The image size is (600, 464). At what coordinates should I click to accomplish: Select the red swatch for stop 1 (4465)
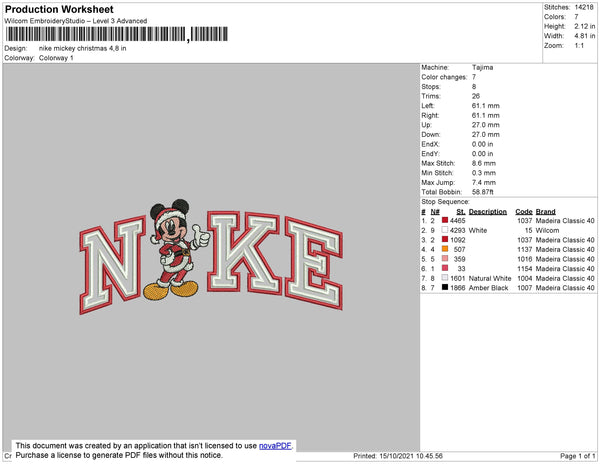pos(445,220)
